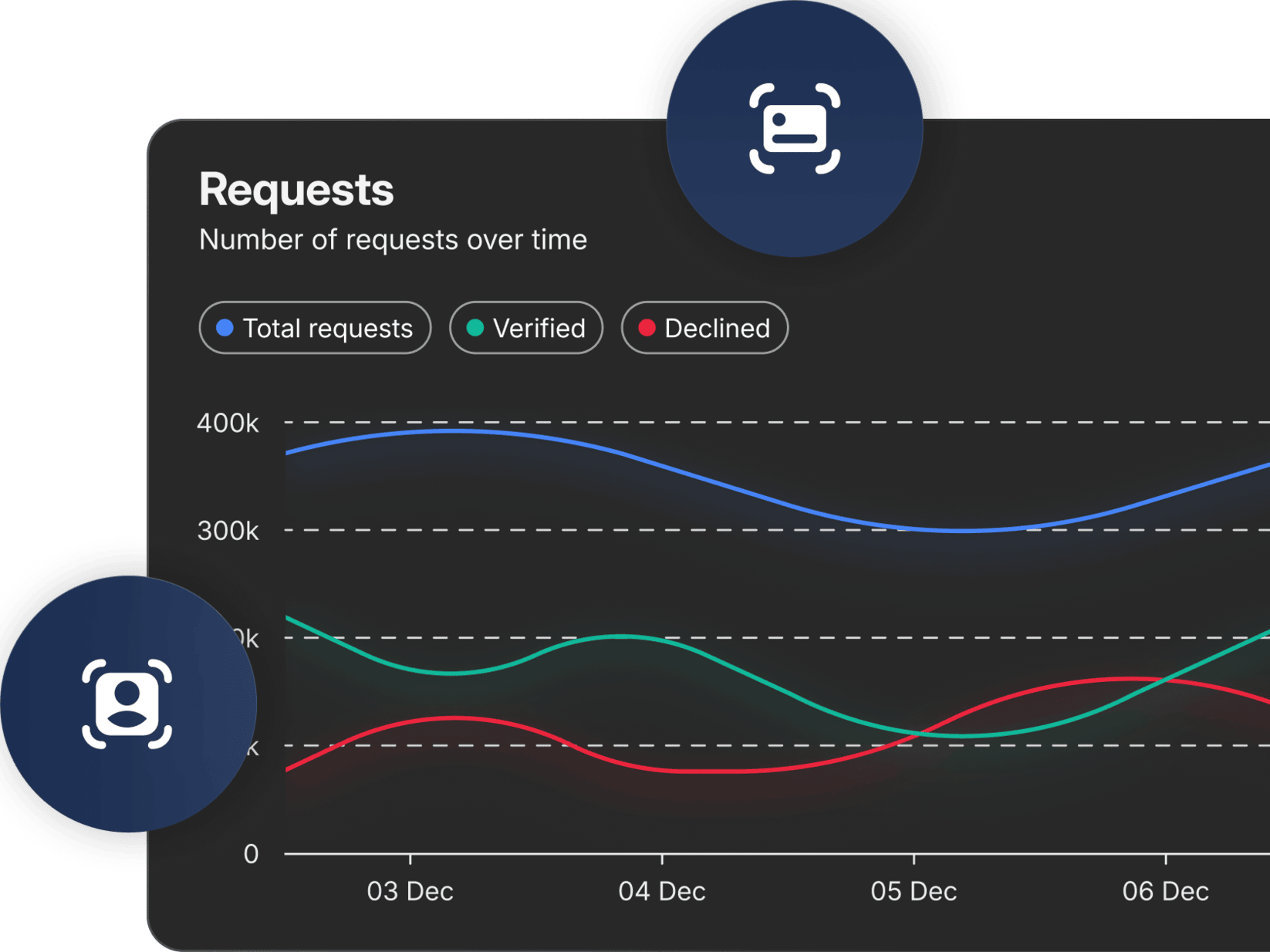Viewport: 1270px width, 952px height.
Task: Click the green Verified dot
Action: [475, 328]
